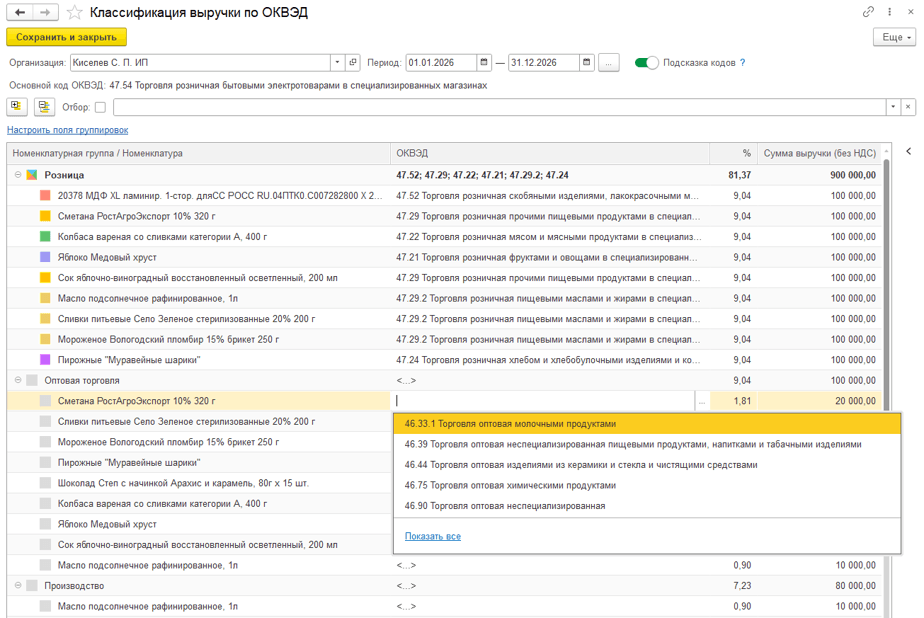Copy link using the chain icon
The height and width of the screenshot is (618, 924).
pyautogui.click(x=868, y=12)
